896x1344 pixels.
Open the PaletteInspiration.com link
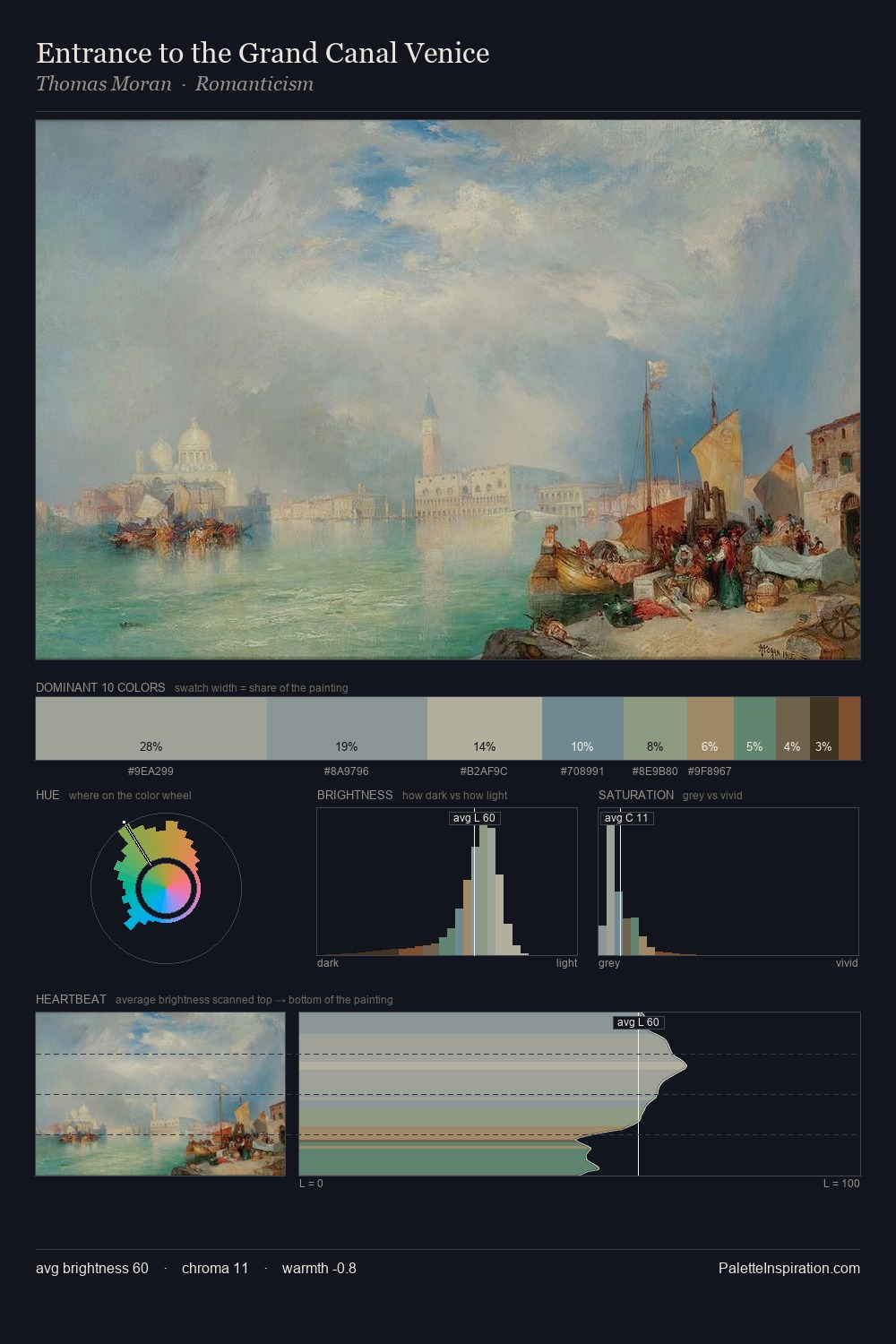tap(789, 1268)
